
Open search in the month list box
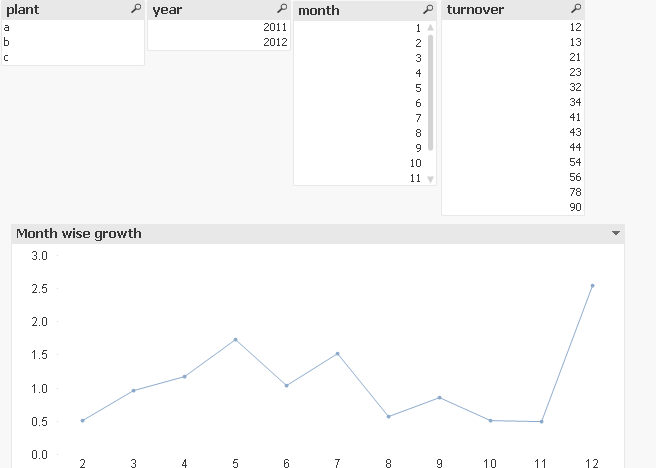428,9
